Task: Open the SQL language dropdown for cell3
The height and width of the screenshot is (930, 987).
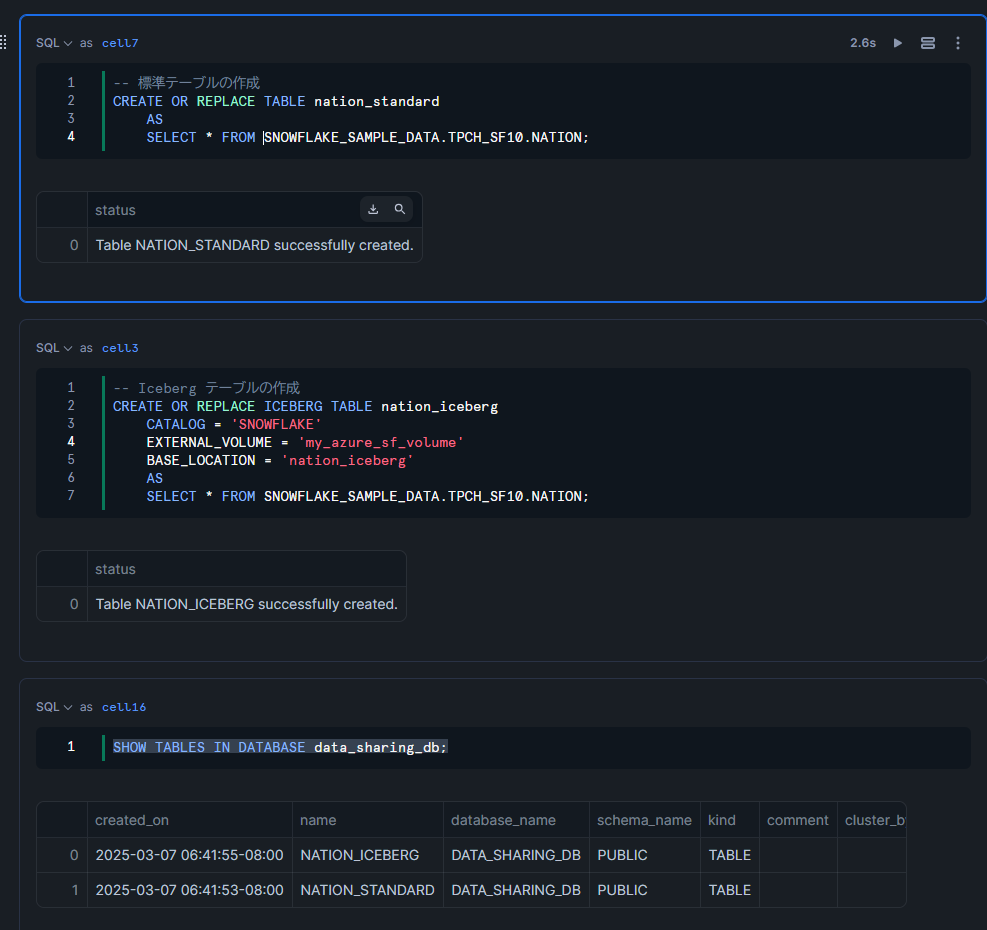Action: pyautogui.click(x=54, y=348)
